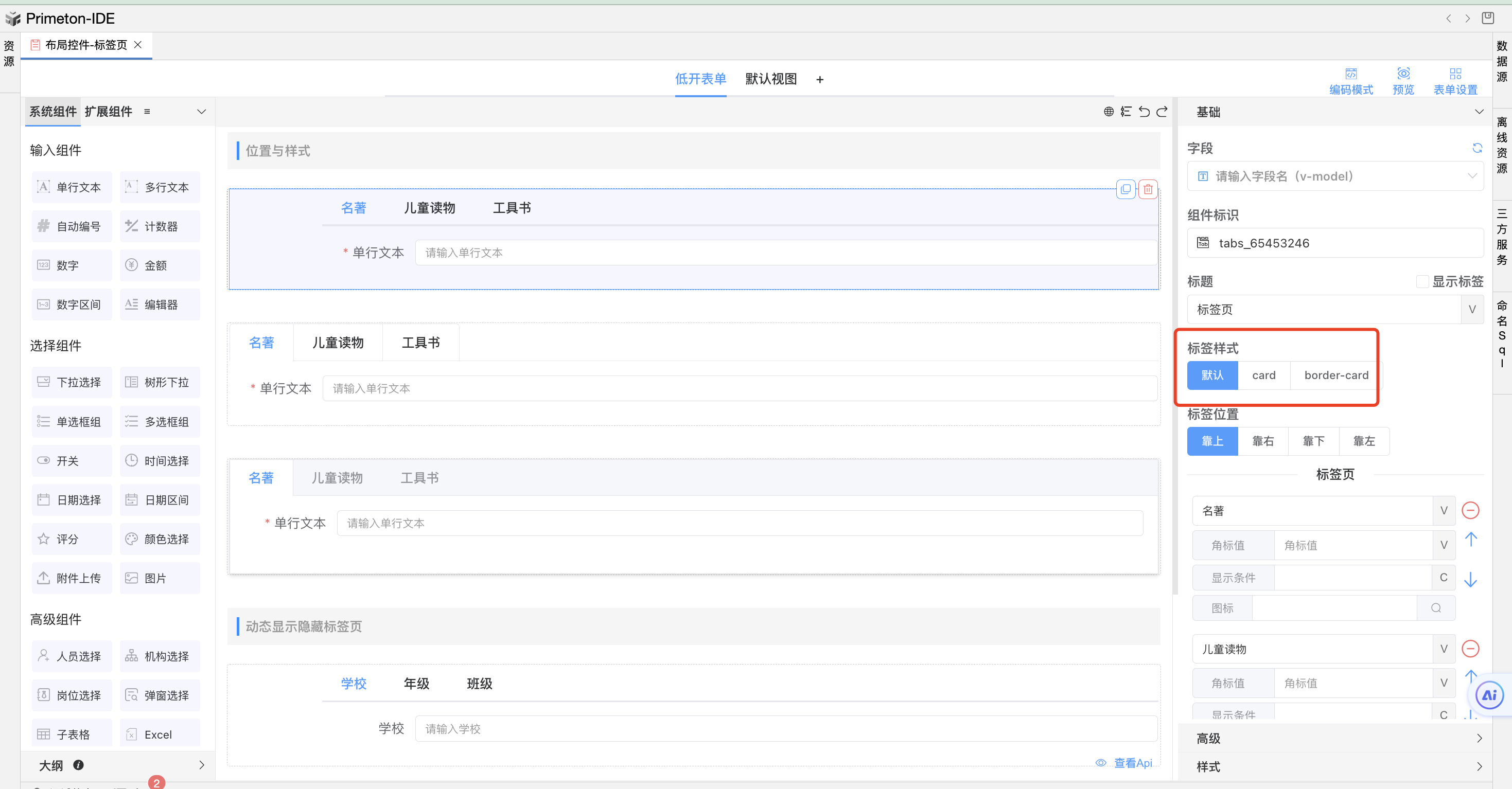Switch to 扩展组件 tab
Screen dimensions: 1512x789
click(x=109, y=112)
